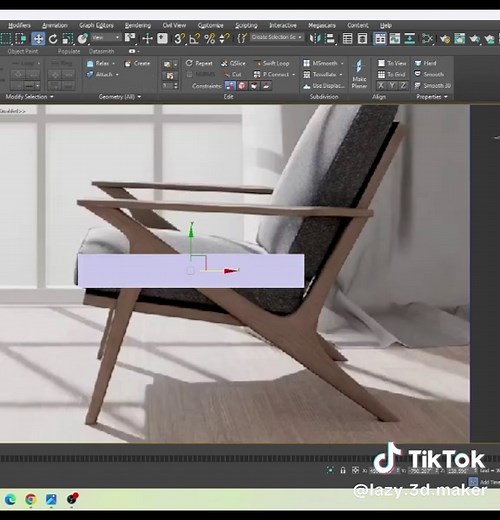Activate the Select and Move tool
This screenshot has width=500, height=520.
pos(38,39)
